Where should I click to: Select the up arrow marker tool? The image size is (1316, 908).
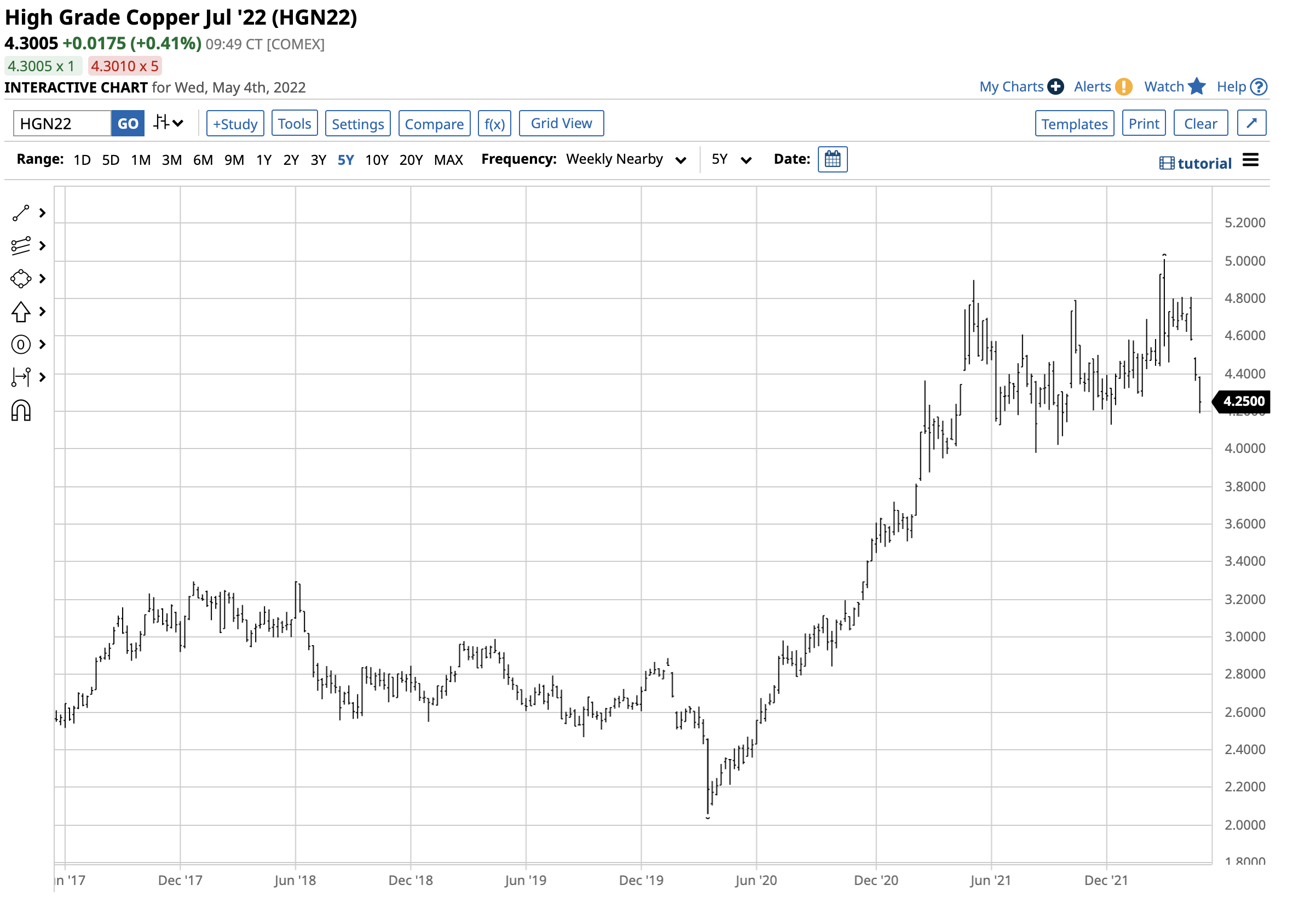pyautogui.click(x=21, y=312)
